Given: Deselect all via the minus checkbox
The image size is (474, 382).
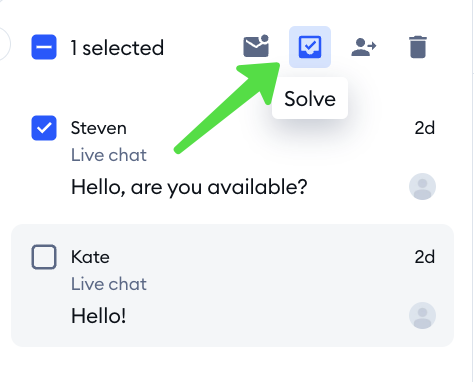Looking at the screenshot, I should 44,47.
